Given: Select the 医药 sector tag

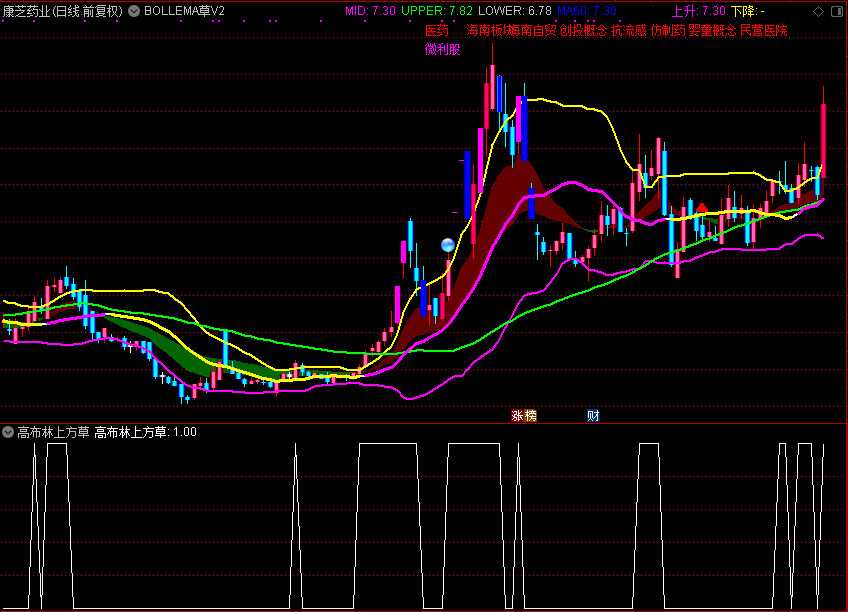Looking at the screenshot, I should pos(437,30).
